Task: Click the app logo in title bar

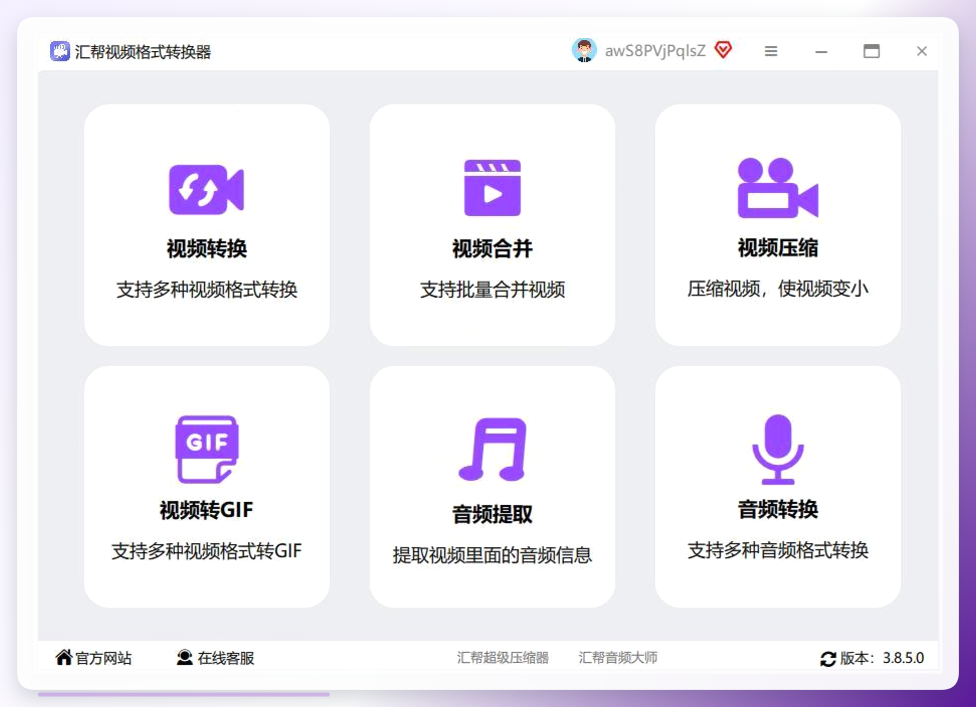Action: coord(60,51)
